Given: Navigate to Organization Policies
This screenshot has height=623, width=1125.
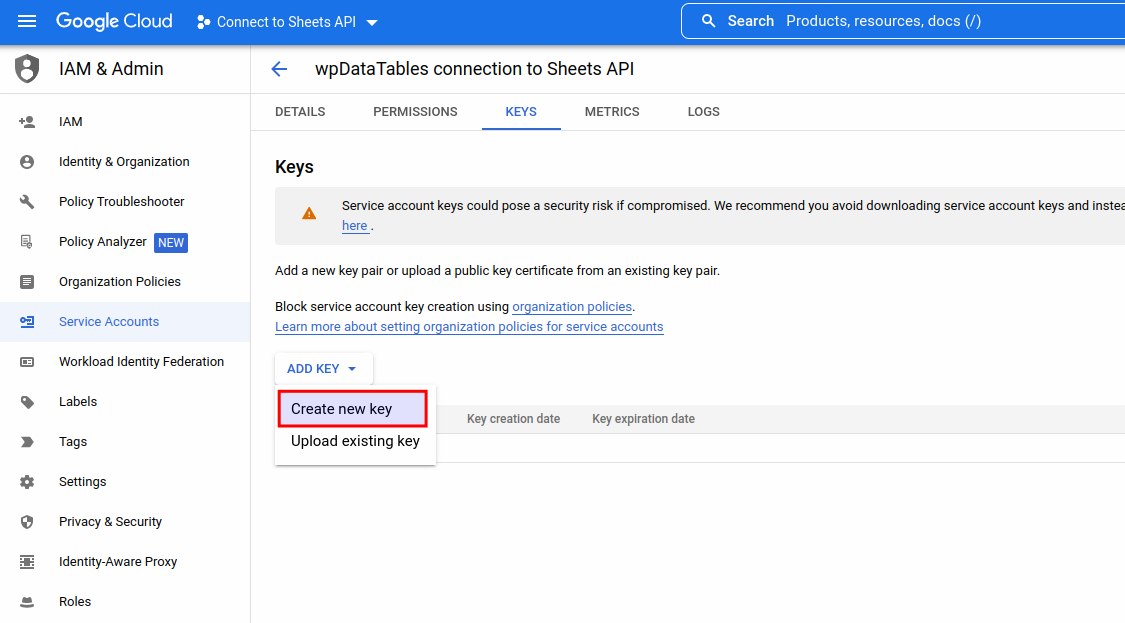Looking at the screenshot, I should click(120, 282).
